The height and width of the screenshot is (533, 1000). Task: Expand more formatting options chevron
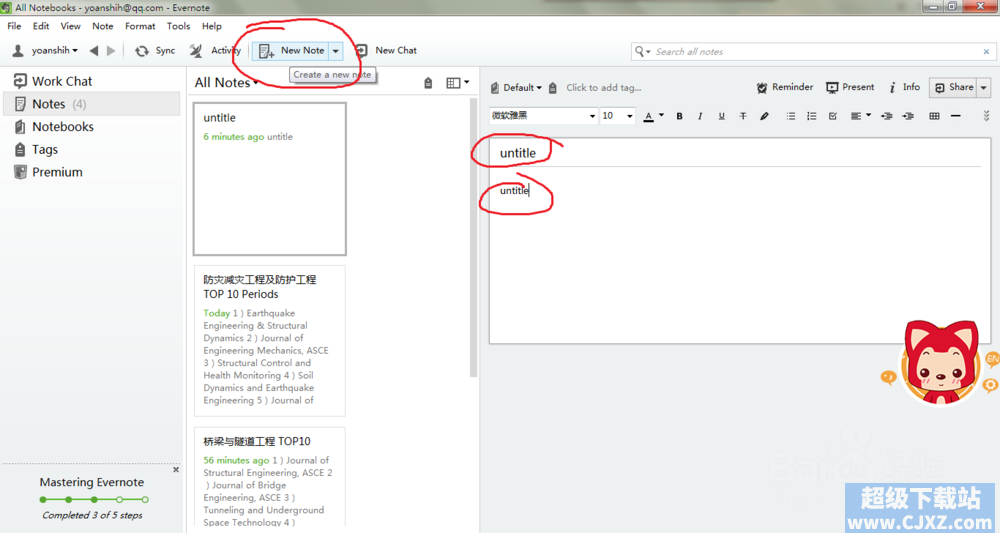tap(986, 115)
